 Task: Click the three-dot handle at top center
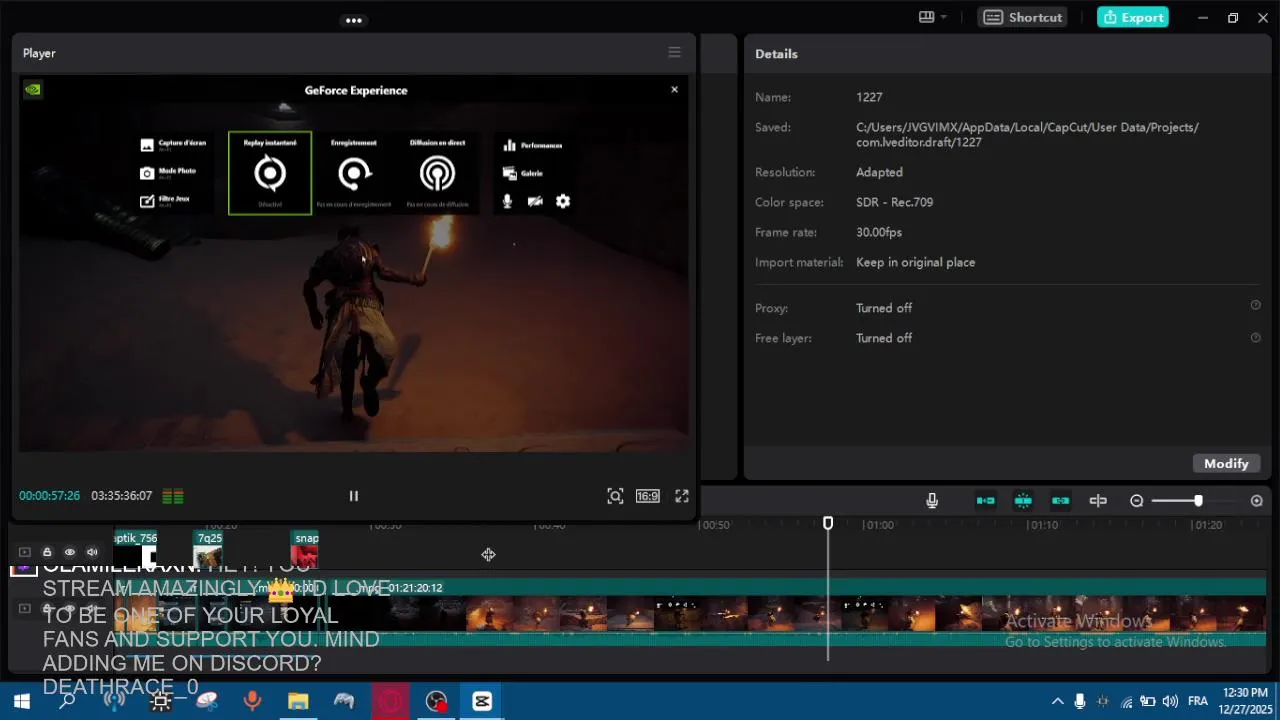[x=353, y=20]
